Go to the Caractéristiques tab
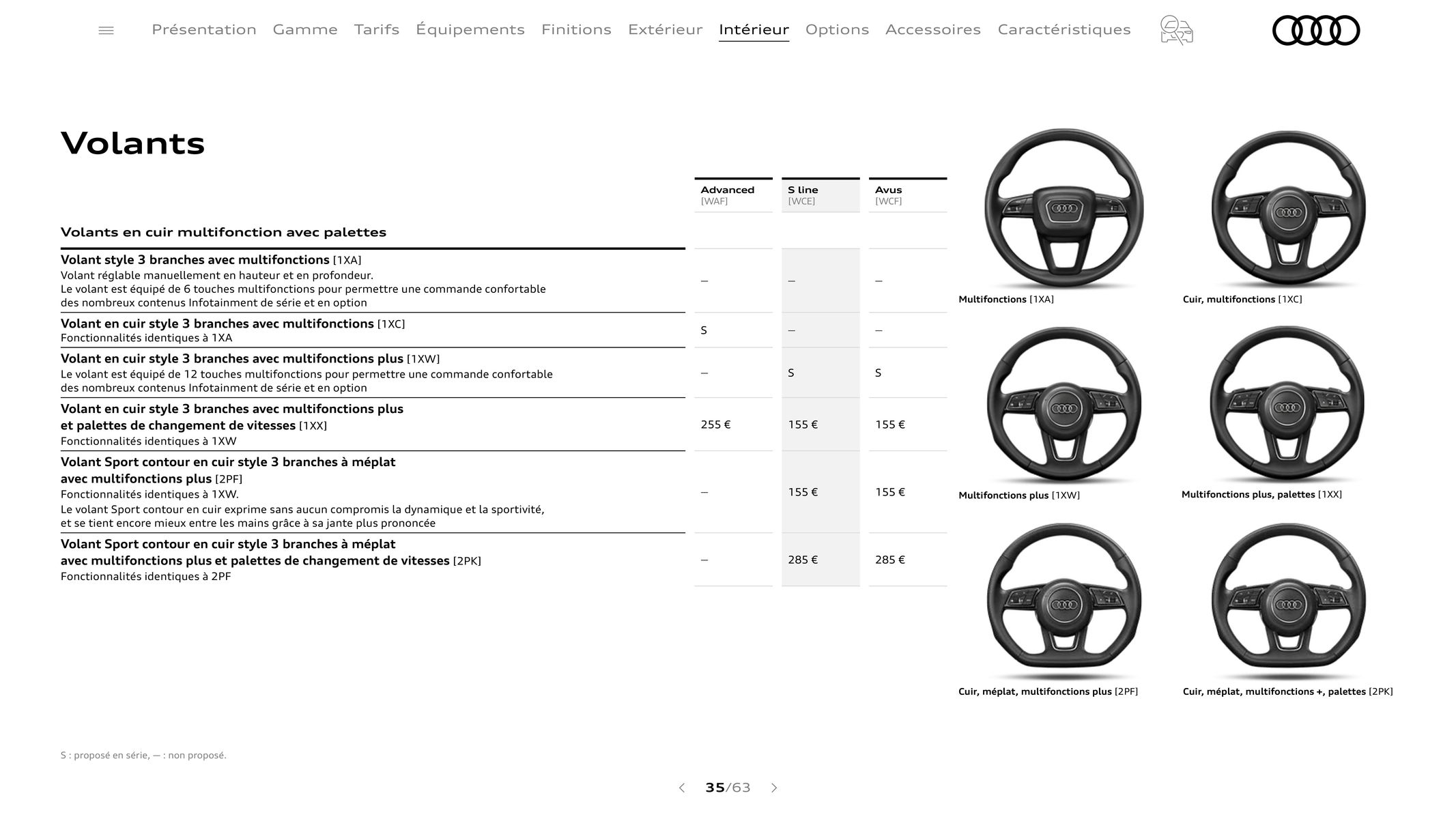The image size is (1456, 819). (x=1064, y=29)
